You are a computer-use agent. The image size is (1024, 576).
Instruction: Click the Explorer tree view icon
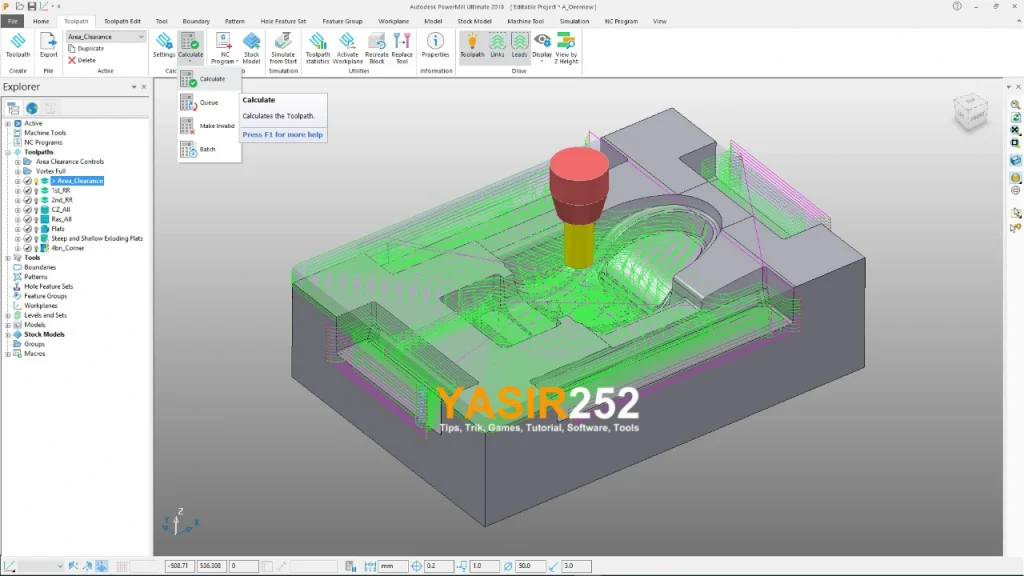(x=13, y=108)
